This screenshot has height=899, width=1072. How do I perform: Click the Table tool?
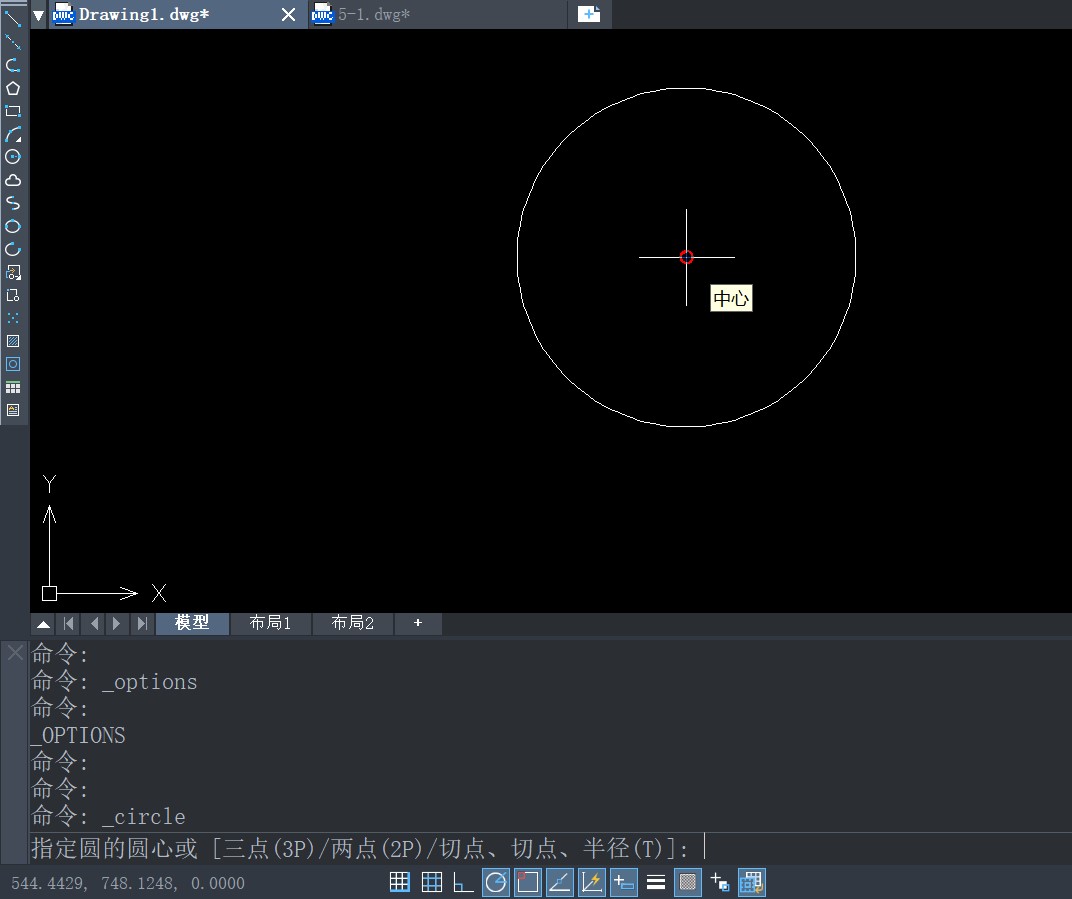[x=13, y=388]
